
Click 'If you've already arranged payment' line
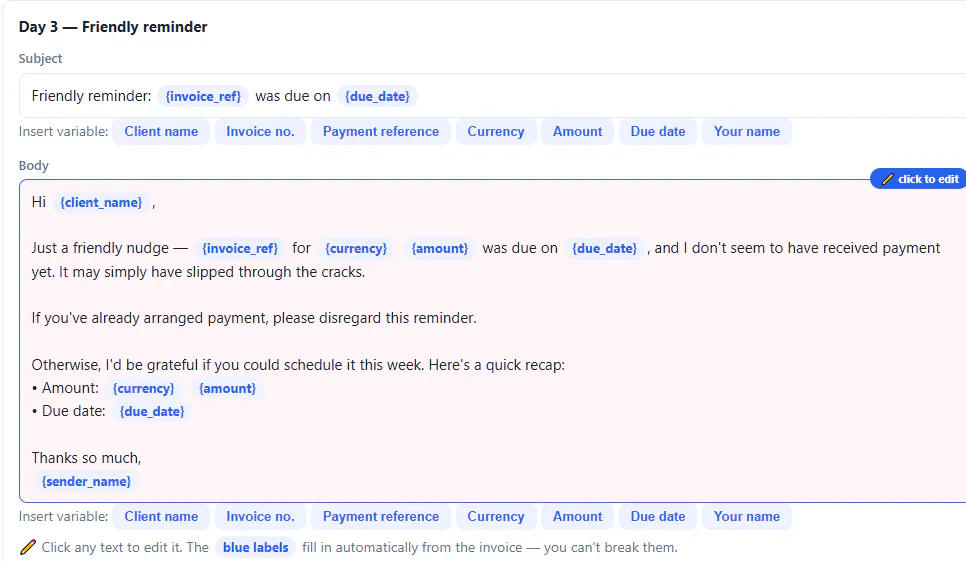pos(254,318)
